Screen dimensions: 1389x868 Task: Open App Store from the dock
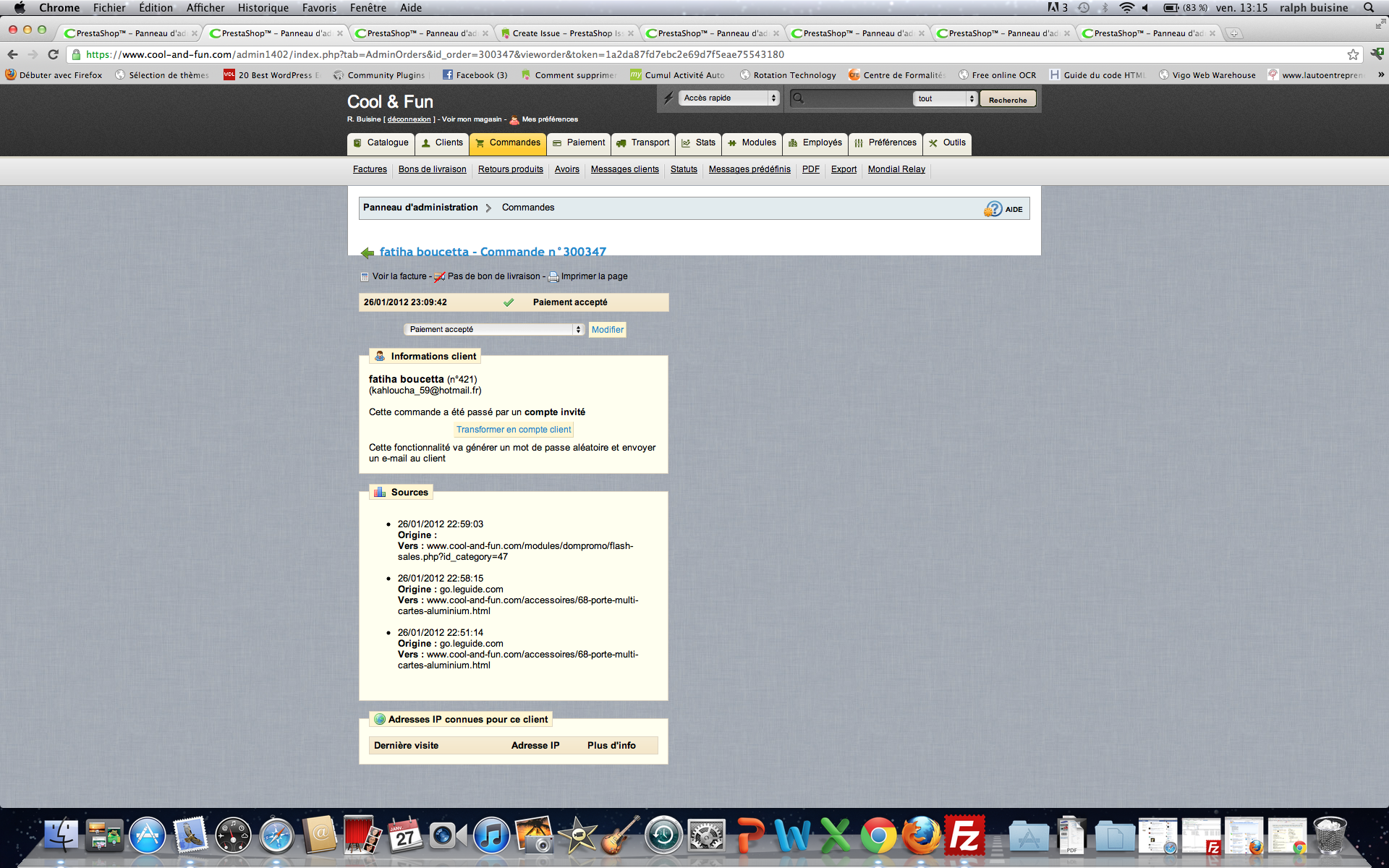(148, 835)
